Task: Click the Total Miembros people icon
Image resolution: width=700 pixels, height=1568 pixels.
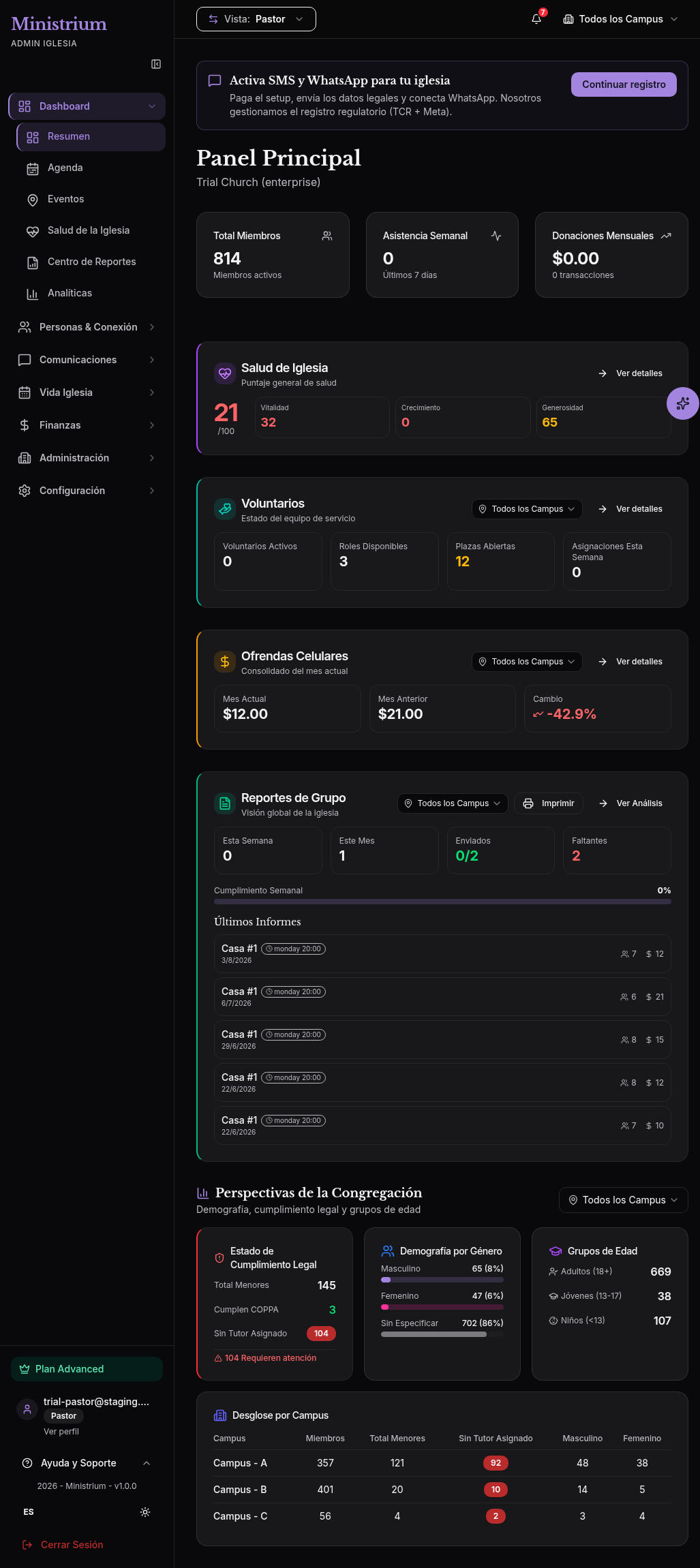Action: 327,236
